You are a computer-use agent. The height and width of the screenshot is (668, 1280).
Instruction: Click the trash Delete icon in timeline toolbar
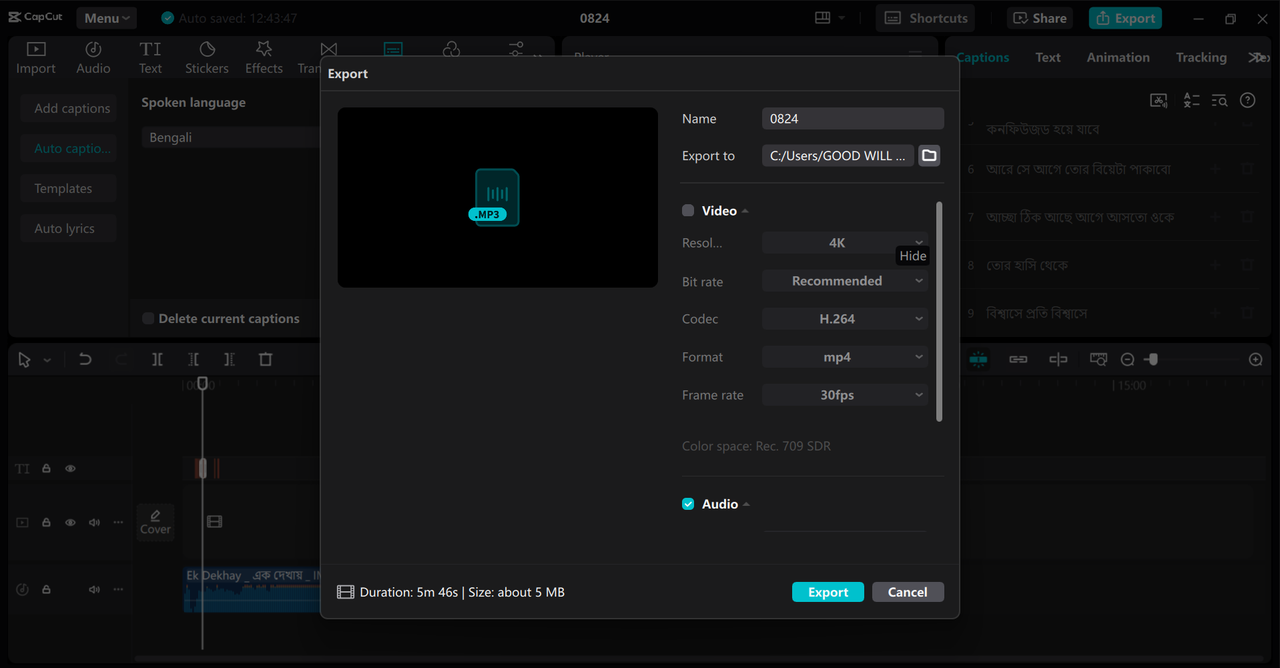[x=265, y=359]
